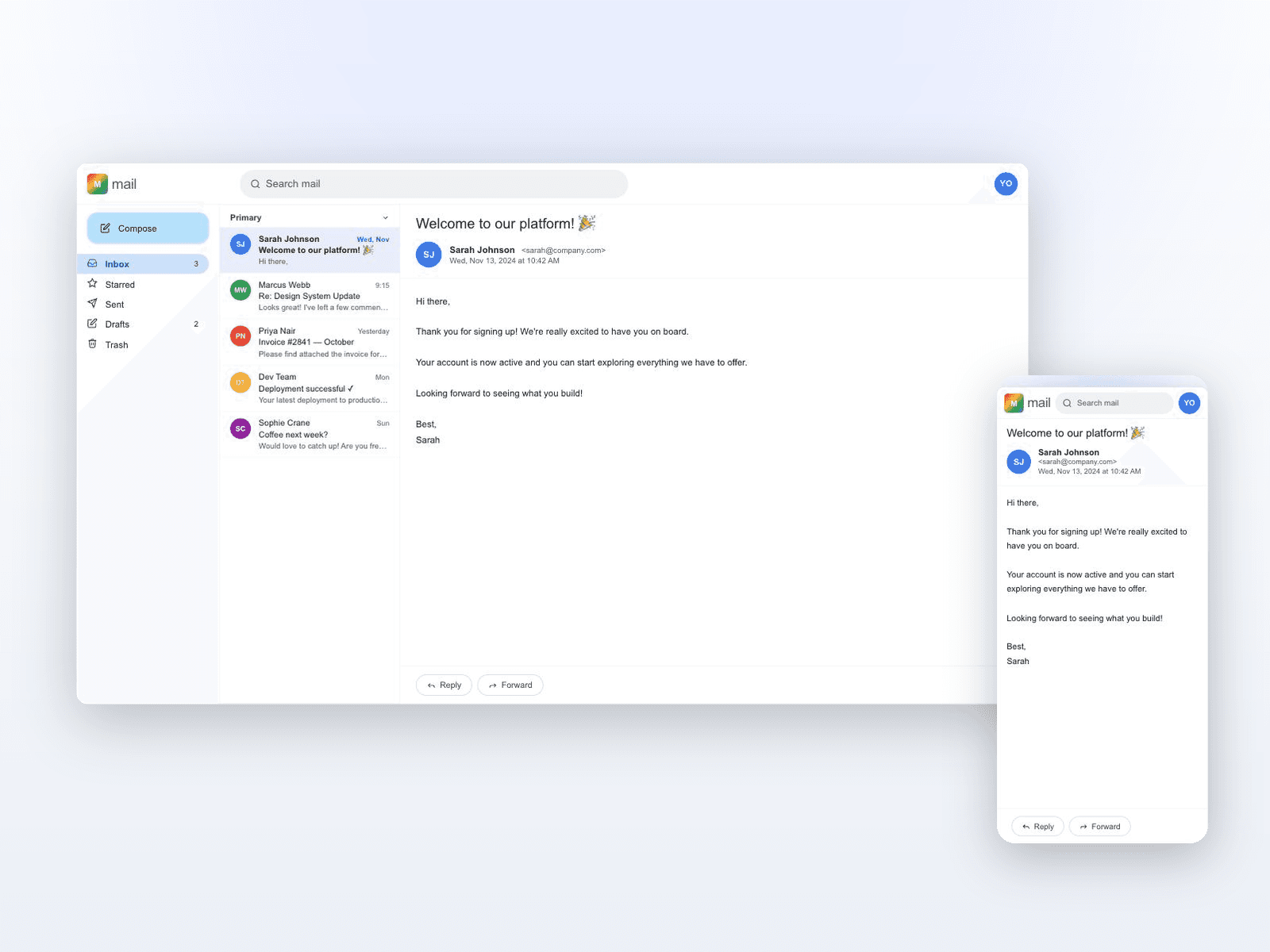
Task: Open the Coffee next week? email
Action: pyautogui.click(x=310, y=434)
